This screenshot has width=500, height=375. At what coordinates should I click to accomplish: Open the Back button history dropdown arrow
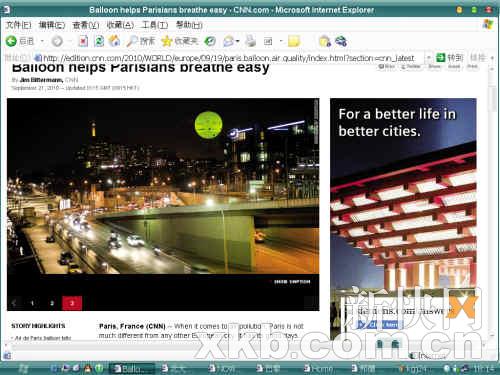42,41
